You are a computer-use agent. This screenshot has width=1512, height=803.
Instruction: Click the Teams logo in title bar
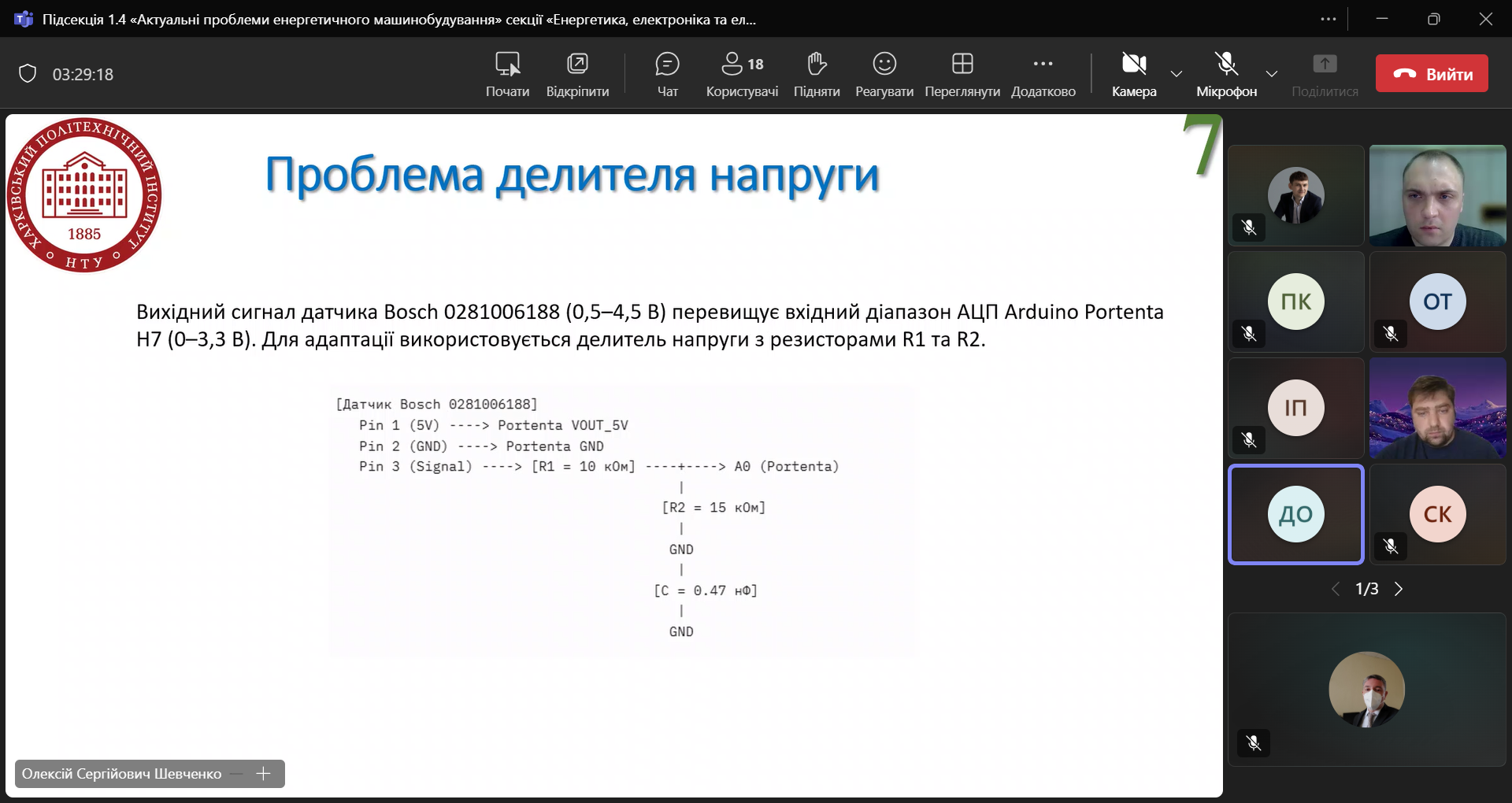(23, 19)
